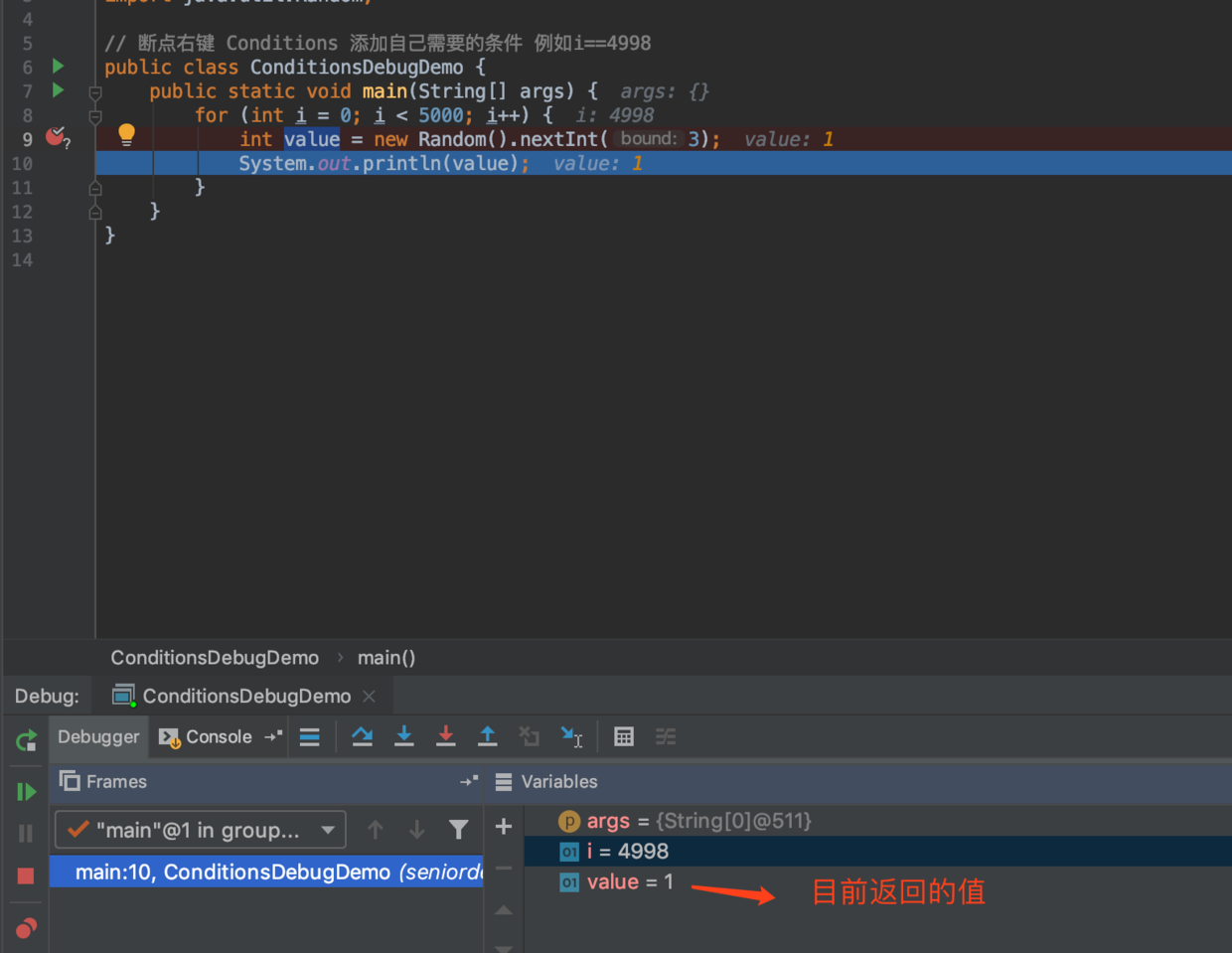Move the watch up with the arrow
The height and width of the screenshot is (953, 1232).
(504, 909)
